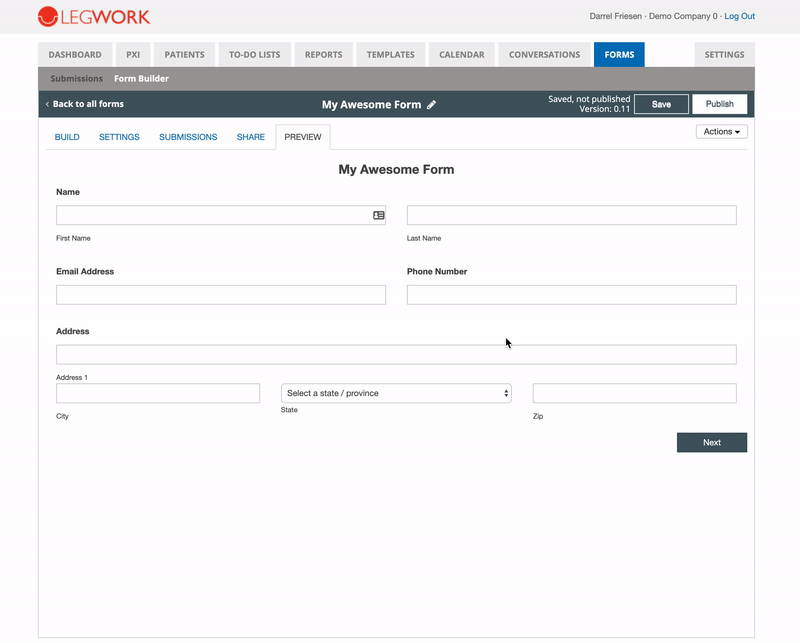The image size is (800, 643).
Task: Click the Last Name input field
Action: pos(571,215)
